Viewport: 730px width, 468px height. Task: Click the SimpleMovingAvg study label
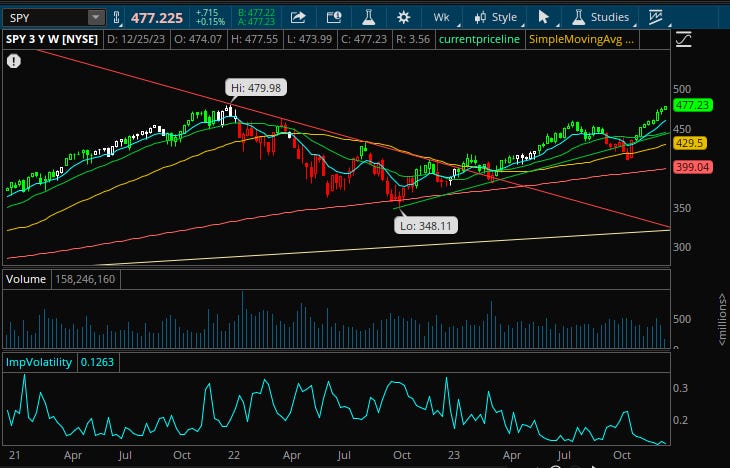point(581,39)
